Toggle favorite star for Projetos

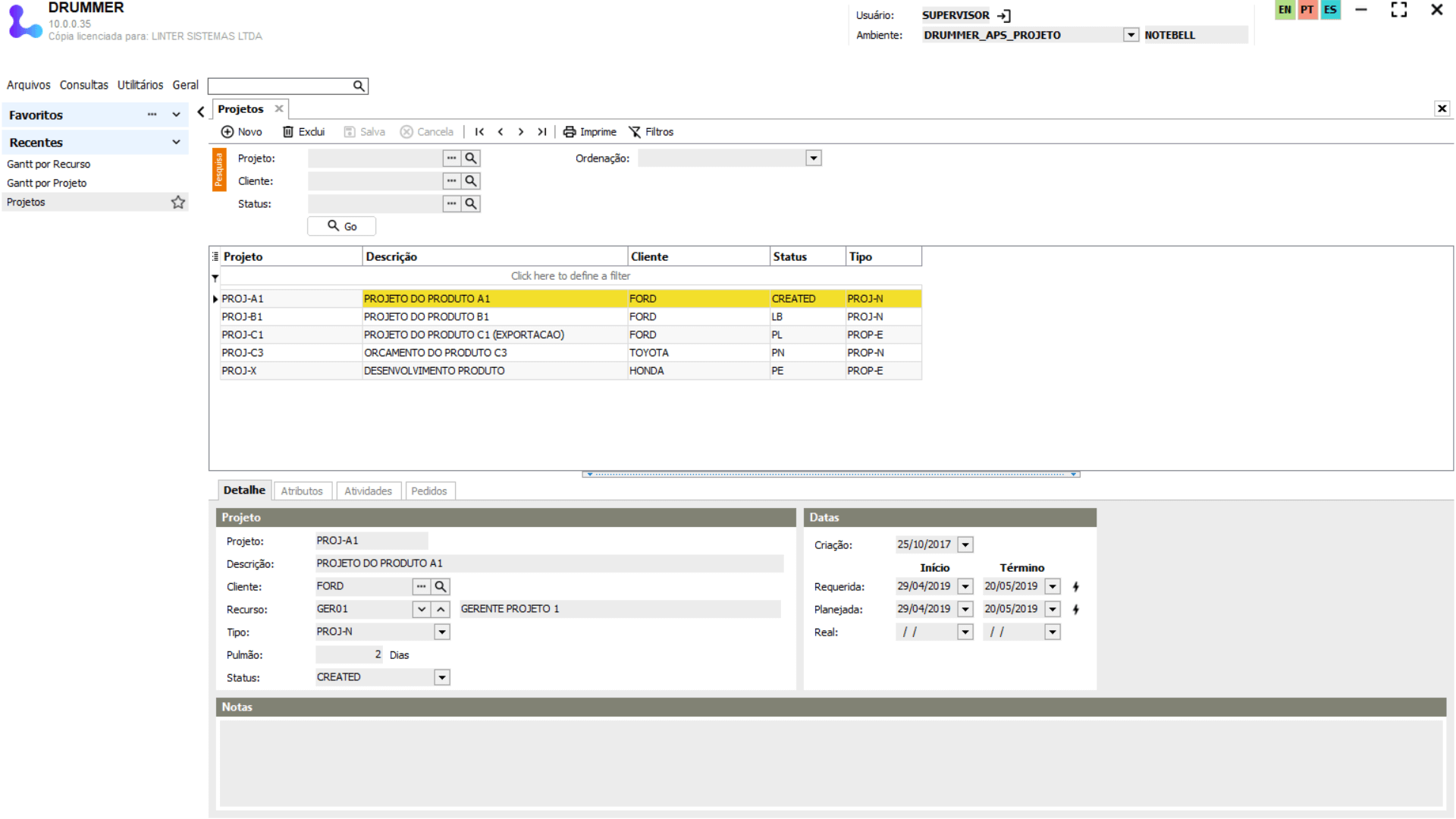click(x=178, y=202)
